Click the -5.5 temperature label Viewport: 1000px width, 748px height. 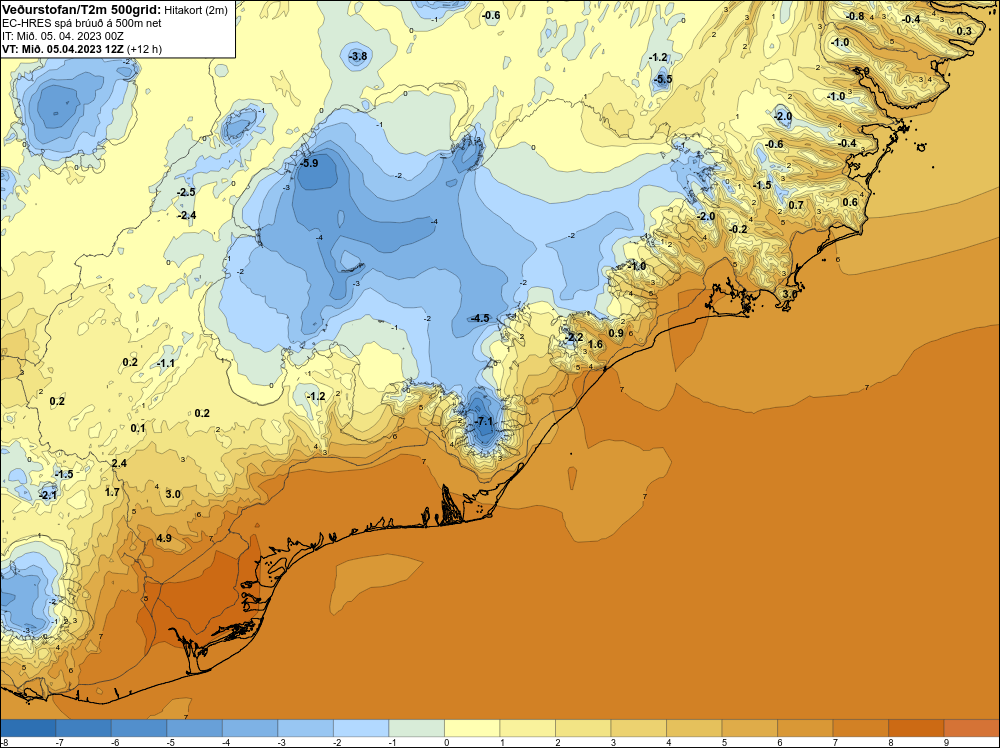pyautogui.click(x=663, y=79)
